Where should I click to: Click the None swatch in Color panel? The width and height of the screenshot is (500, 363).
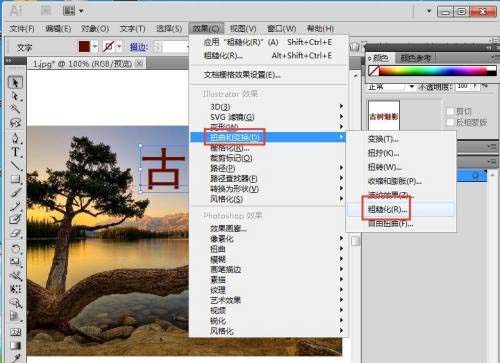point(373,71)
